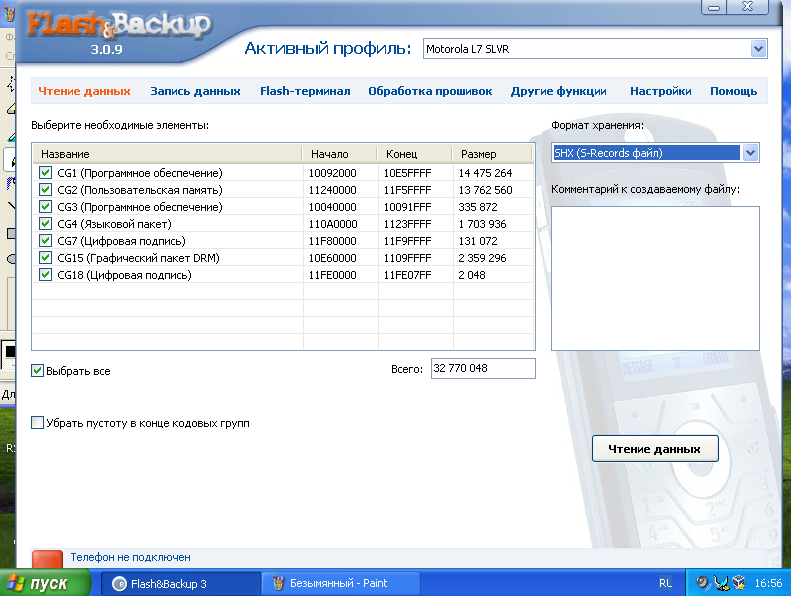Uncheck CG3 (Программное обеспечение) checkbox
The height and width of the screenshot is (596, 791).
pyautogui.click(x=45, y=207)
